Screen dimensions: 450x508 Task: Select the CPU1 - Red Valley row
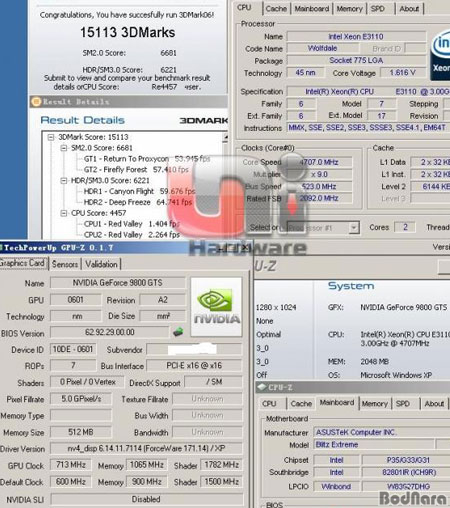click(x=132, y=224)
